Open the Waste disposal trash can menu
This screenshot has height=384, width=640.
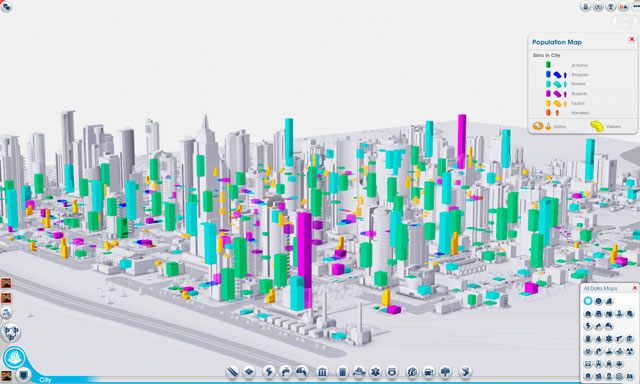[342, 372]
